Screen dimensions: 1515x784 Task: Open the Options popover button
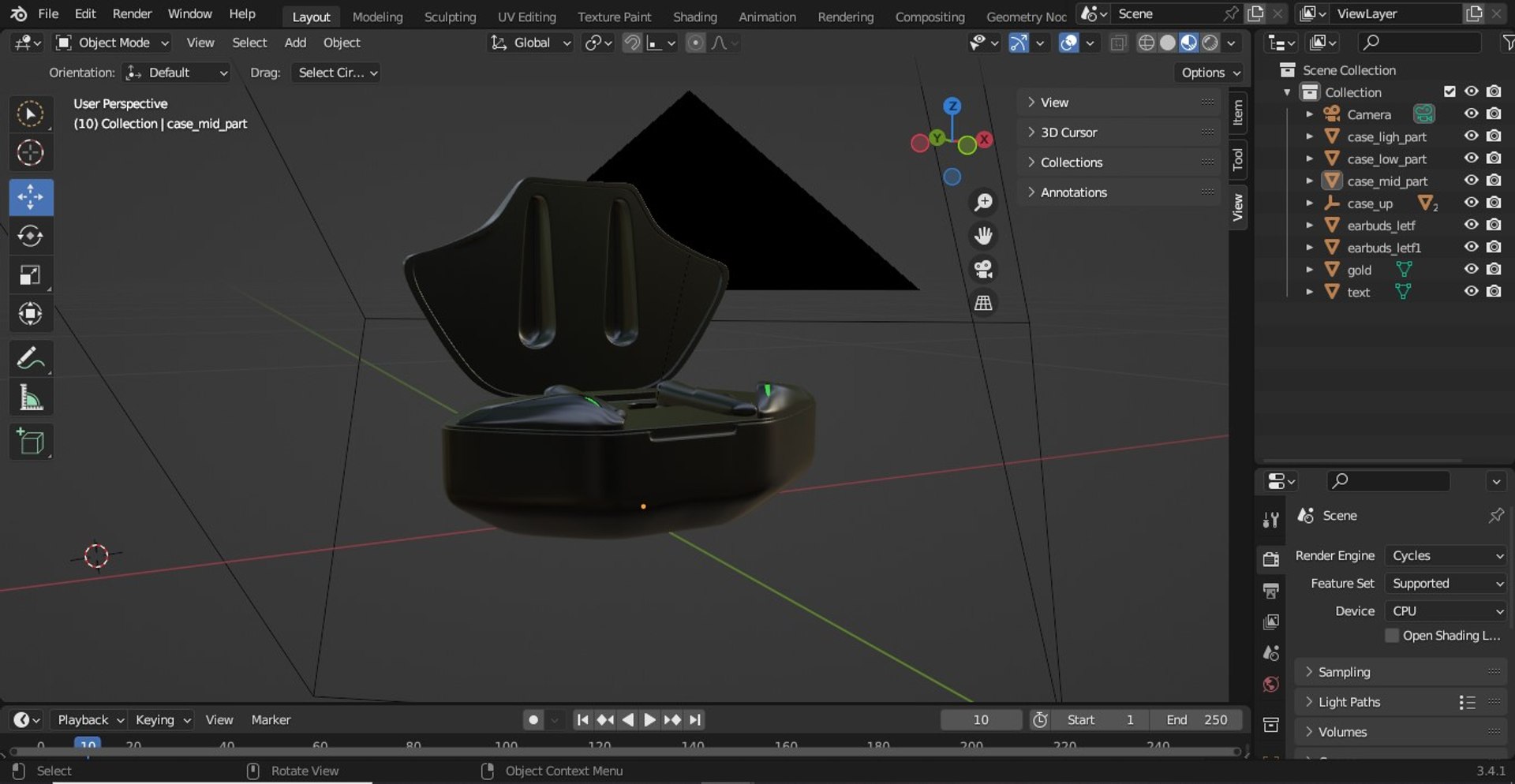click(1210, 73)
